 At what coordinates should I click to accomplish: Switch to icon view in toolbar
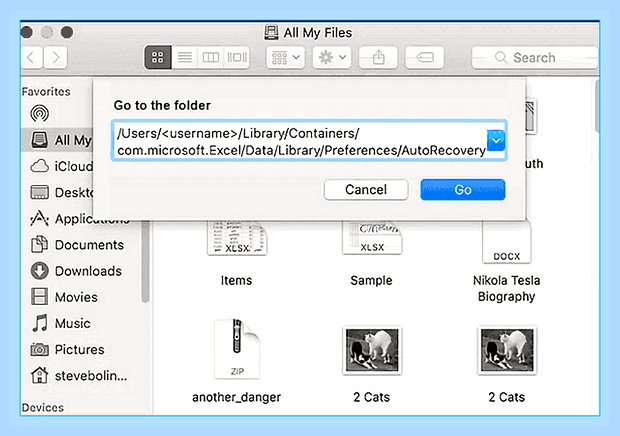tap(158, 58)
